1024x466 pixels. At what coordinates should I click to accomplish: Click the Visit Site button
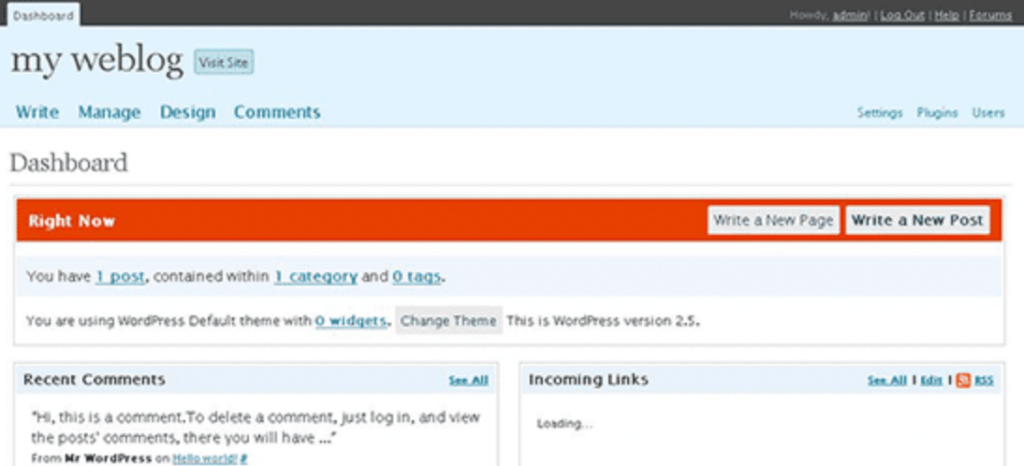click(x=224, y=63)
